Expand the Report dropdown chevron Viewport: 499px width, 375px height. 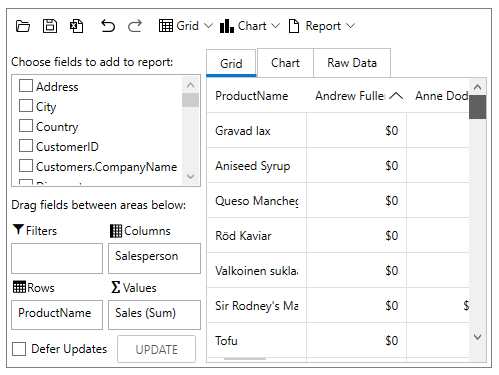[350, 26]
